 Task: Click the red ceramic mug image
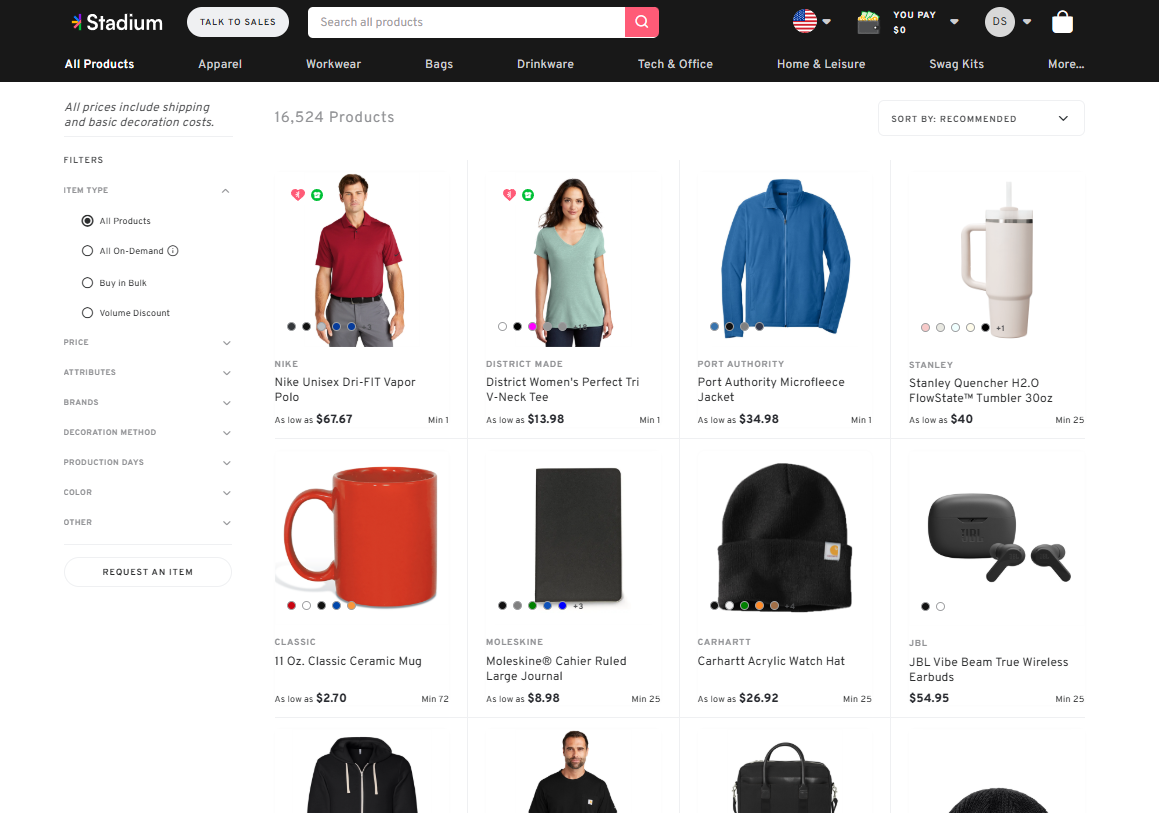click(361, 536)
